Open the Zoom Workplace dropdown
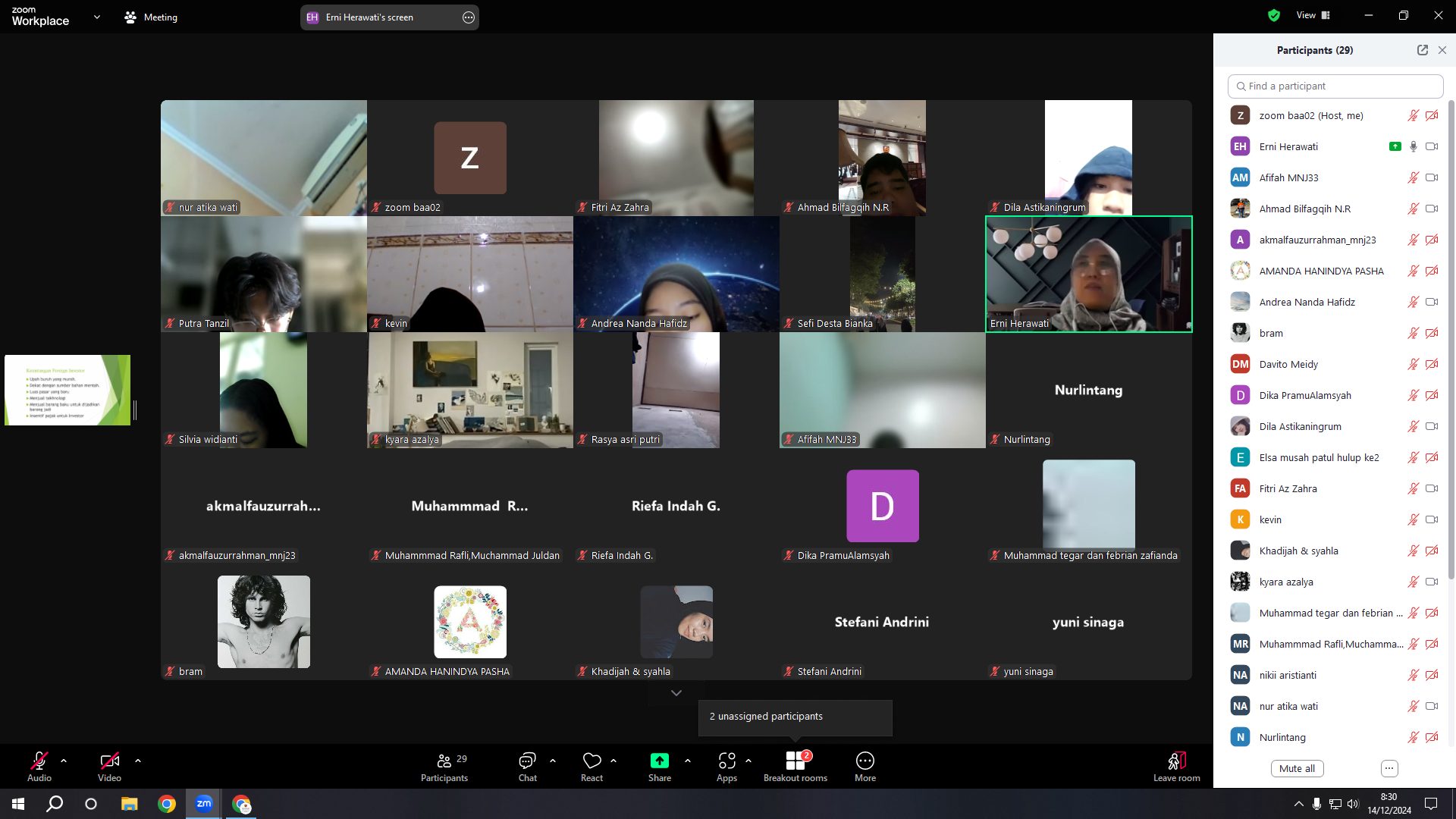 pyautogui.click(x=97, y=17)
